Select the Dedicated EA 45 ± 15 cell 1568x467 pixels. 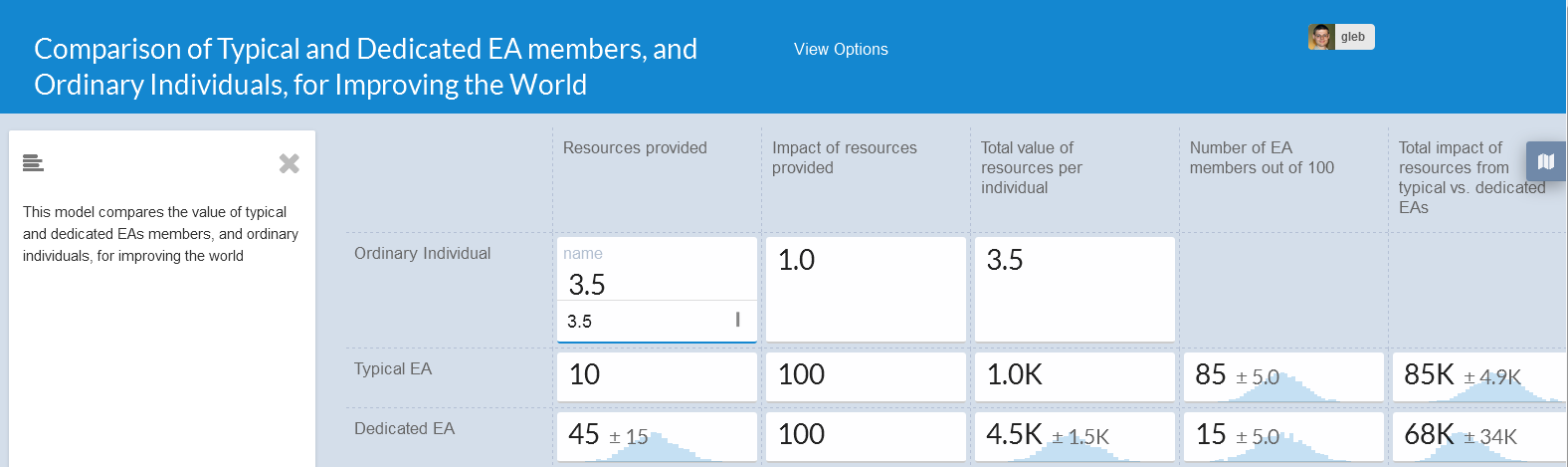(657, 436)
